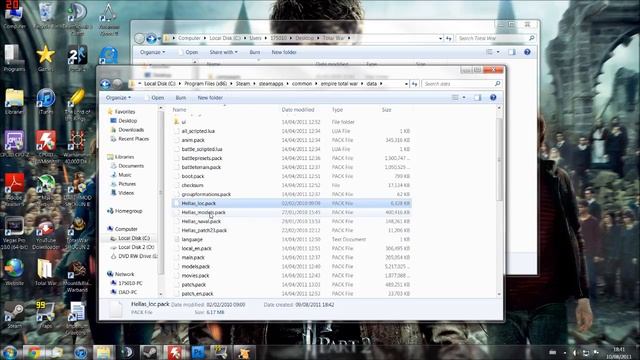Toggle preview pane in Total War window
The width and height of the screenshot is (640, 360).
(511, 52)
